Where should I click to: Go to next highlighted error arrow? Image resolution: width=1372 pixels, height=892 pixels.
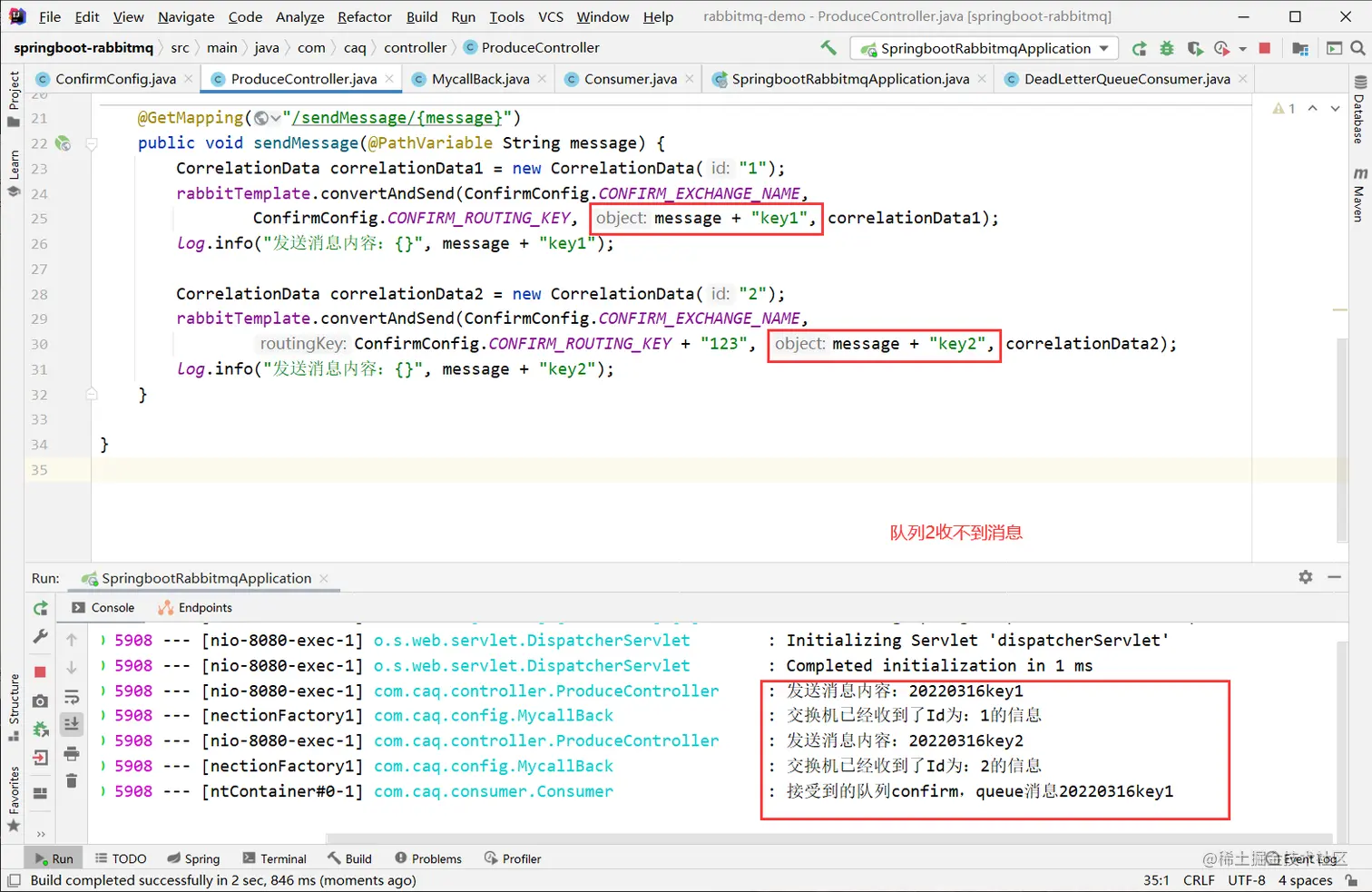point(1335,108)
